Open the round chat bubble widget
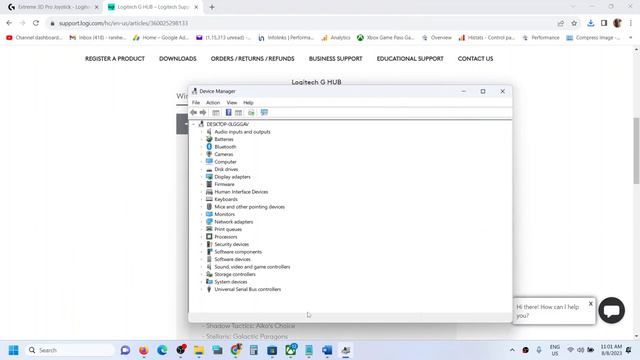This screenshot has width=640, height=360. [611, 311]
